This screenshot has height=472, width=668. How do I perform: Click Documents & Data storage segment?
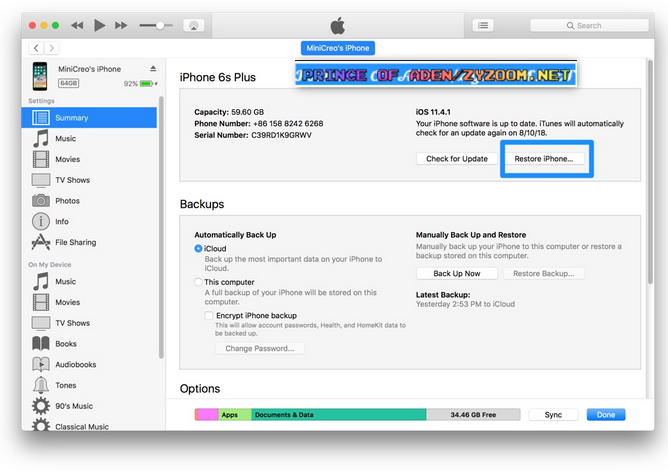339,414
